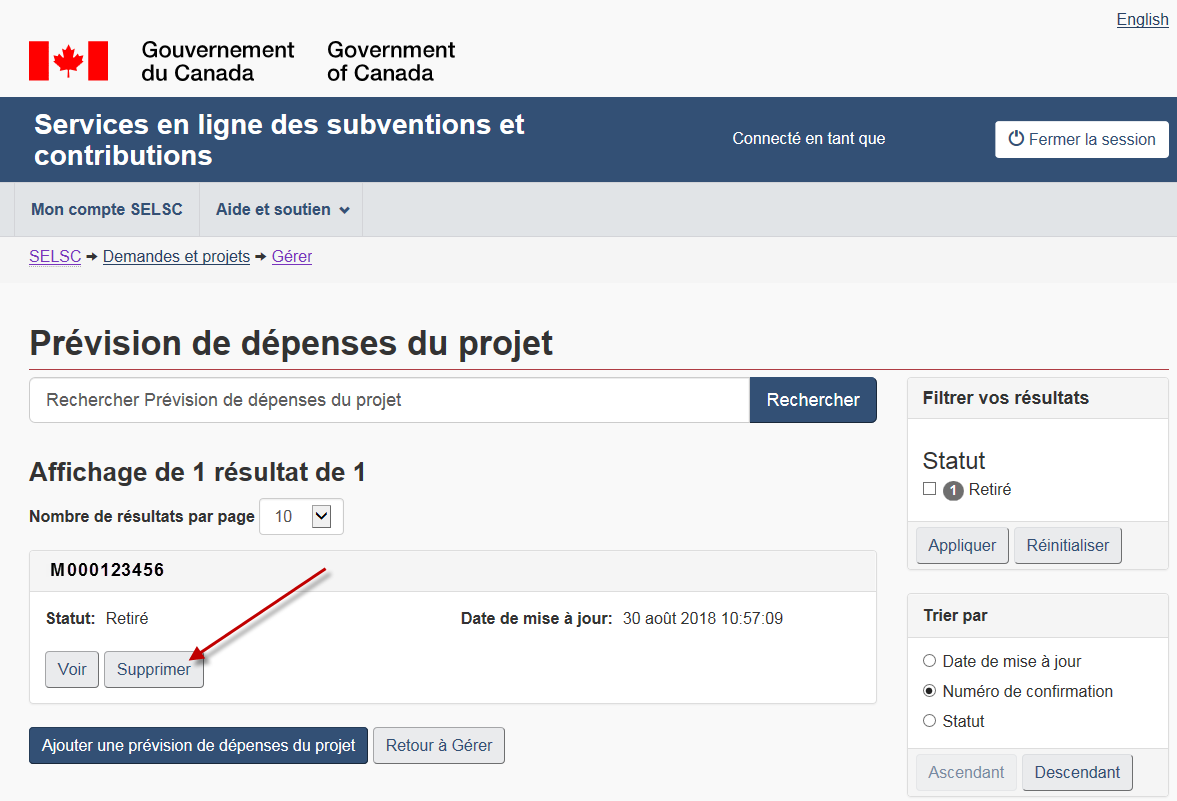Viewport: 1177px width, 801px height.
Task: Select Date de mise à jour sort option
Action: (929, 661)
